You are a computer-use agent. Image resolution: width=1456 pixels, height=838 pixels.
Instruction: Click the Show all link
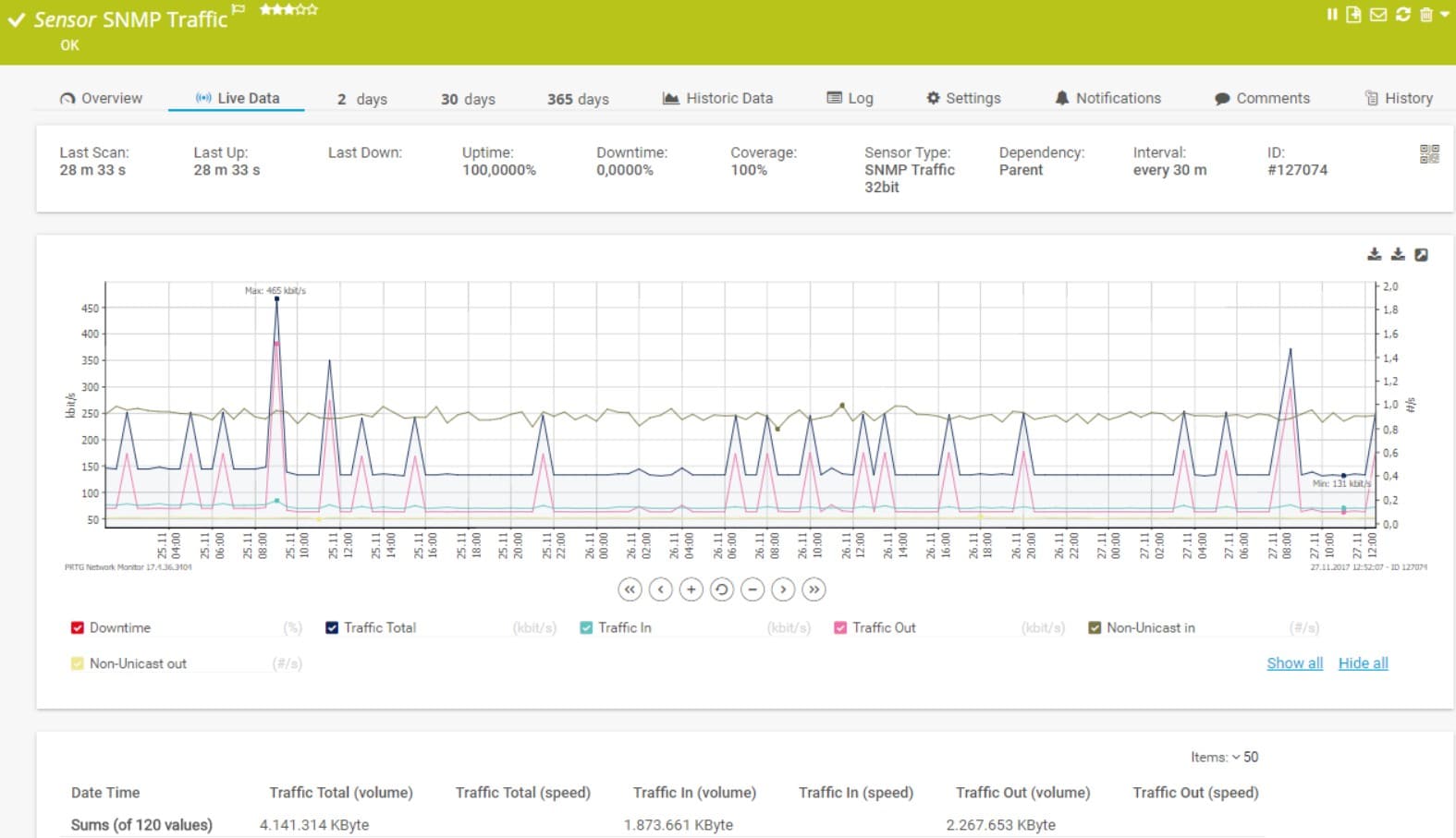click(x=1294, y=663)
